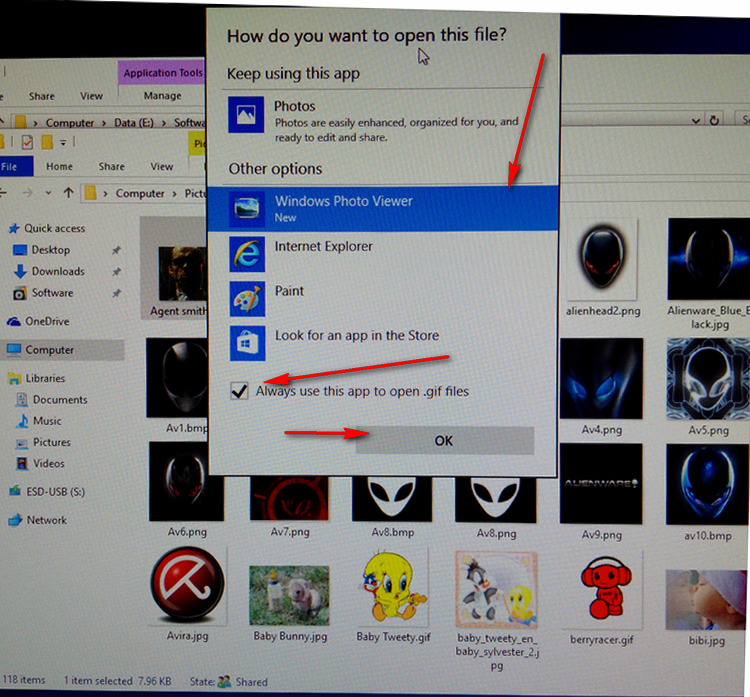Unpin Desktop via its pin icon
The height and width of the screenshot is (697, 750).
(116, 250)
